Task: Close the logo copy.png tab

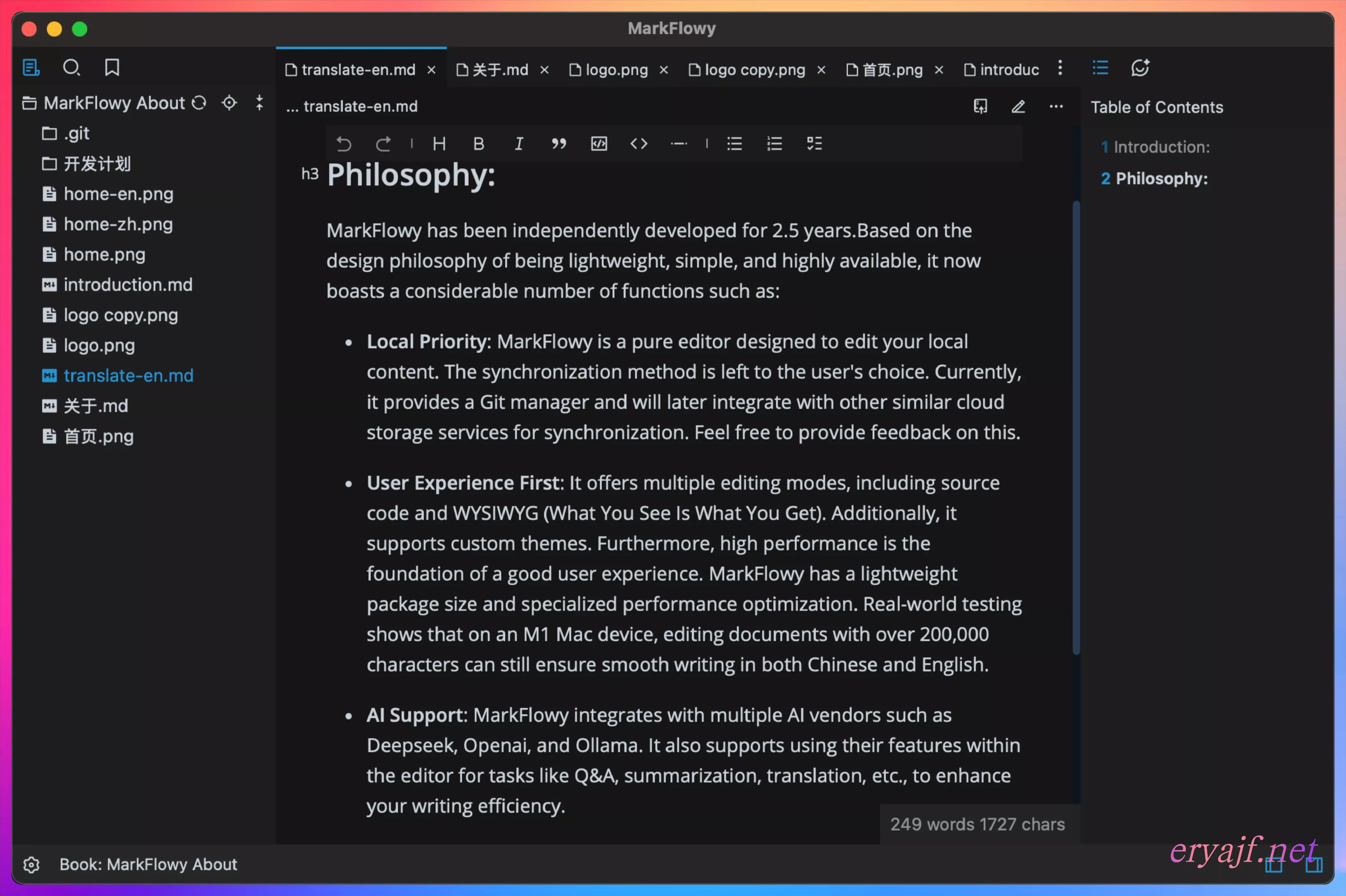Action: coord(821,70)
